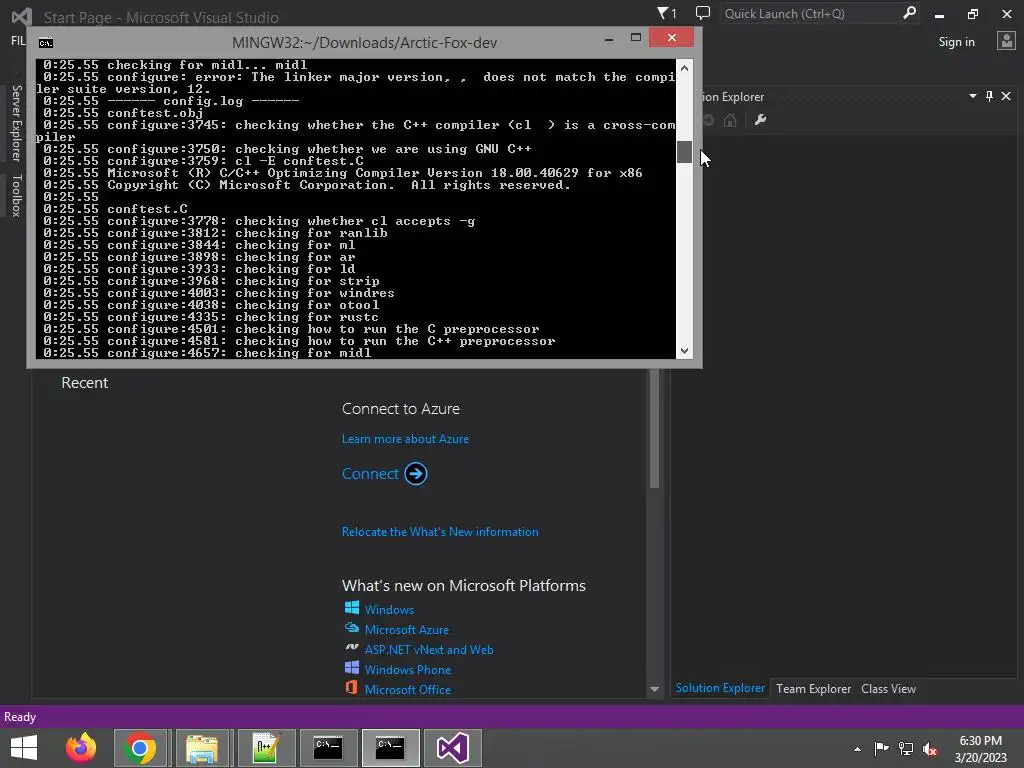This screenshot has width=1024, height=768.
Task: Click the MINGW32 terminal scrollbar down arrow
Action: [684, 351]
